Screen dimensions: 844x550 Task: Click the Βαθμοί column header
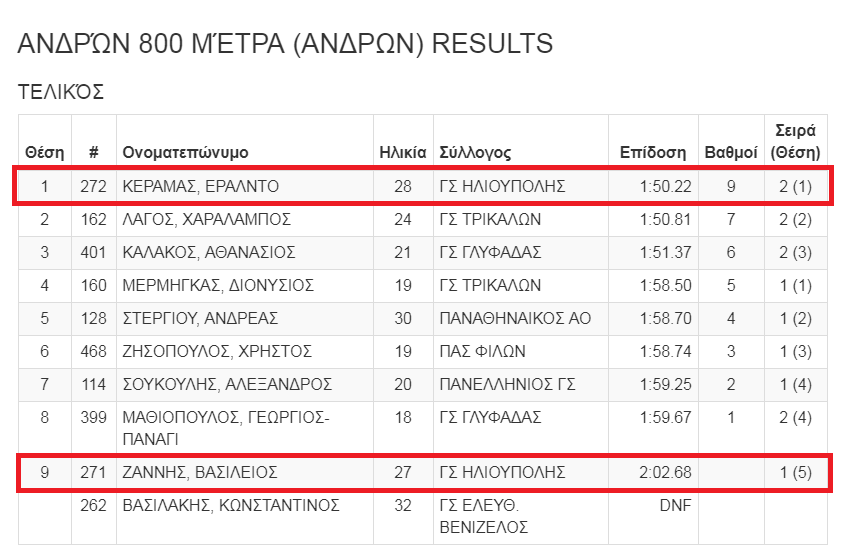point(731,152)
